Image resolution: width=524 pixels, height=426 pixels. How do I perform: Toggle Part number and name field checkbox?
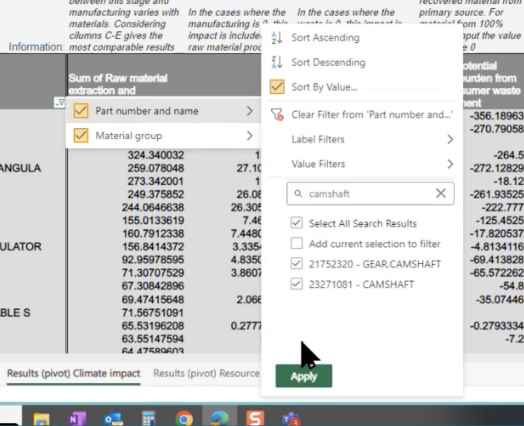(x=81, y=111)
